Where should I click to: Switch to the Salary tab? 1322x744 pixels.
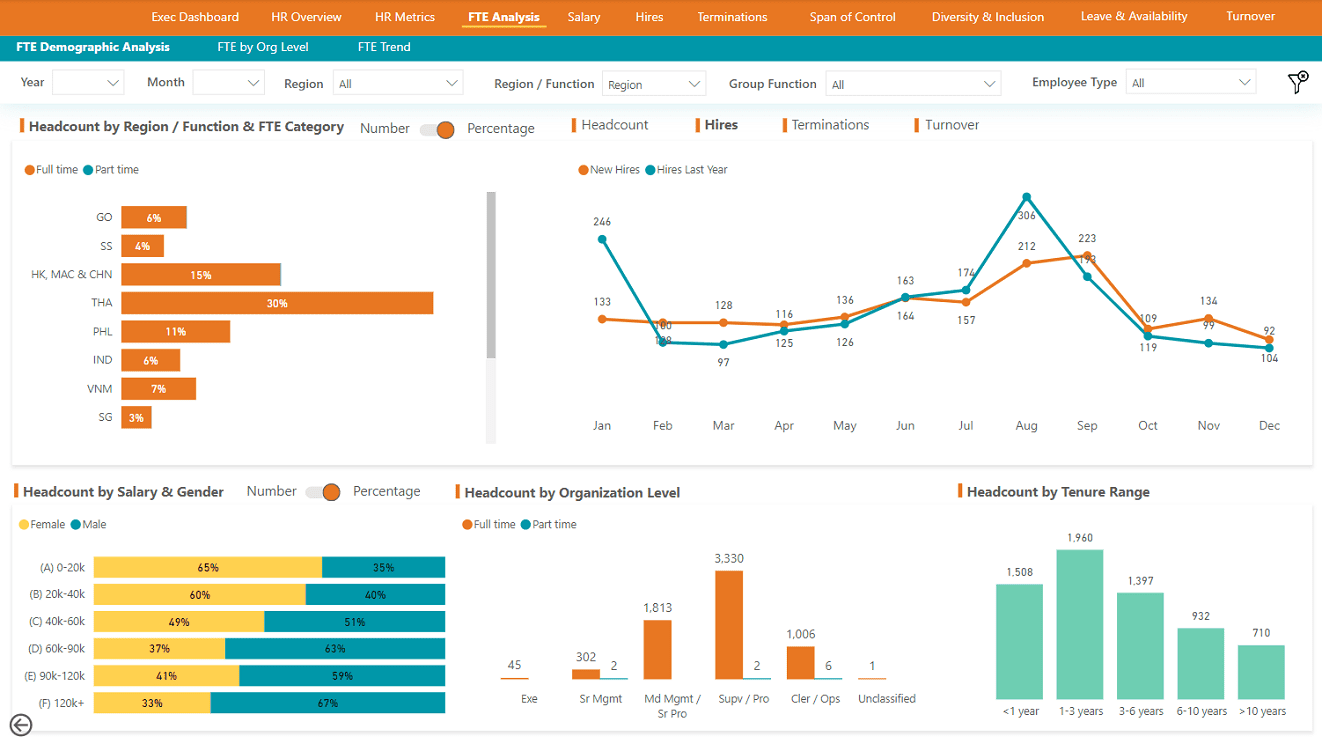click(x=584, y=17)
